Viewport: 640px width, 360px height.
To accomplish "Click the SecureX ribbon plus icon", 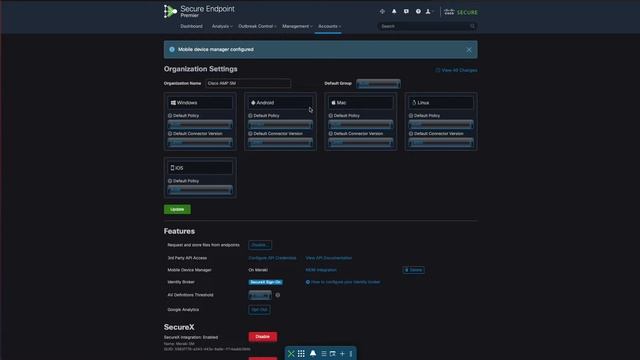I will click(x=342, y=353).
